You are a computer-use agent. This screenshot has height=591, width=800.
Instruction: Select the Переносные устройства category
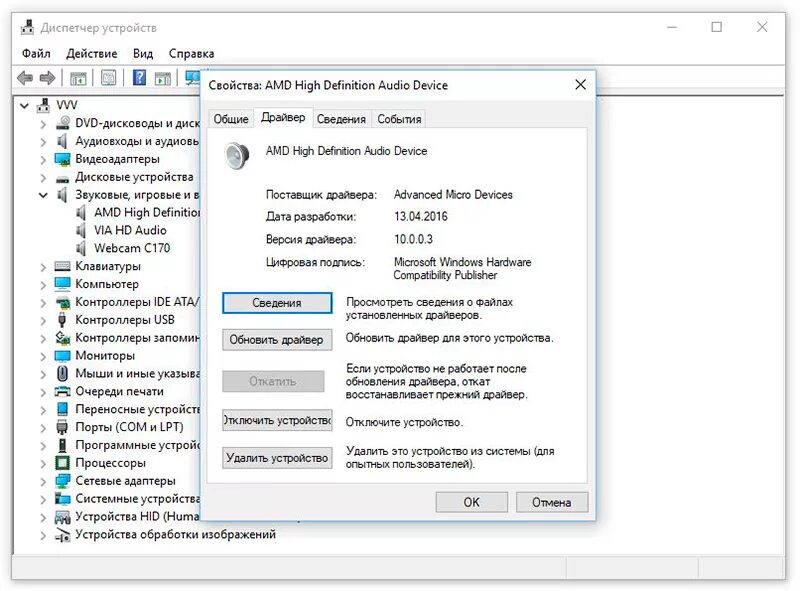click(x=137, y=409)
